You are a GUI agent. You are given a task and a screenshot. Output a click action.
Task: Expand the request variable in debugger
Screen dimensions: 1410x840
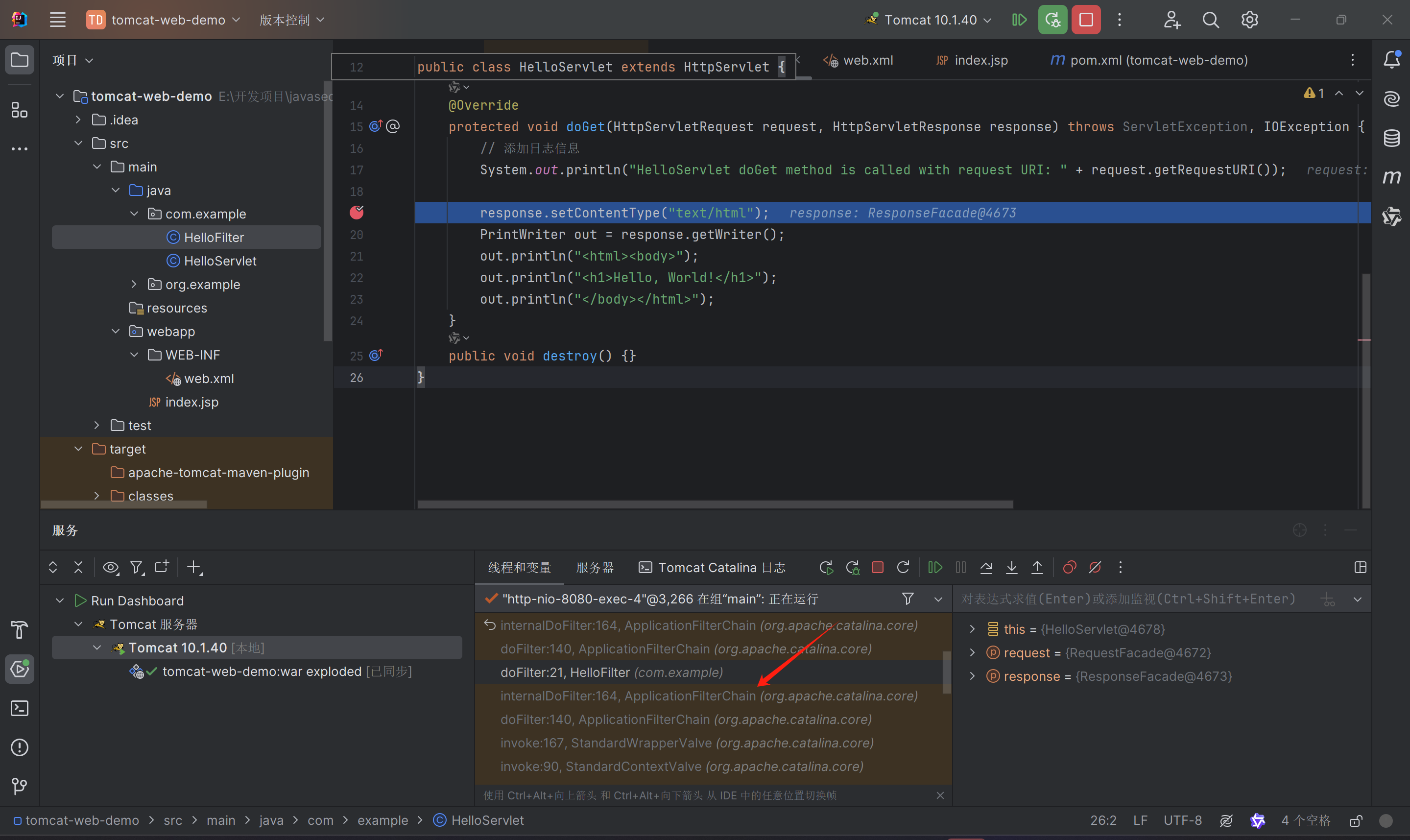tap(972, 652)
